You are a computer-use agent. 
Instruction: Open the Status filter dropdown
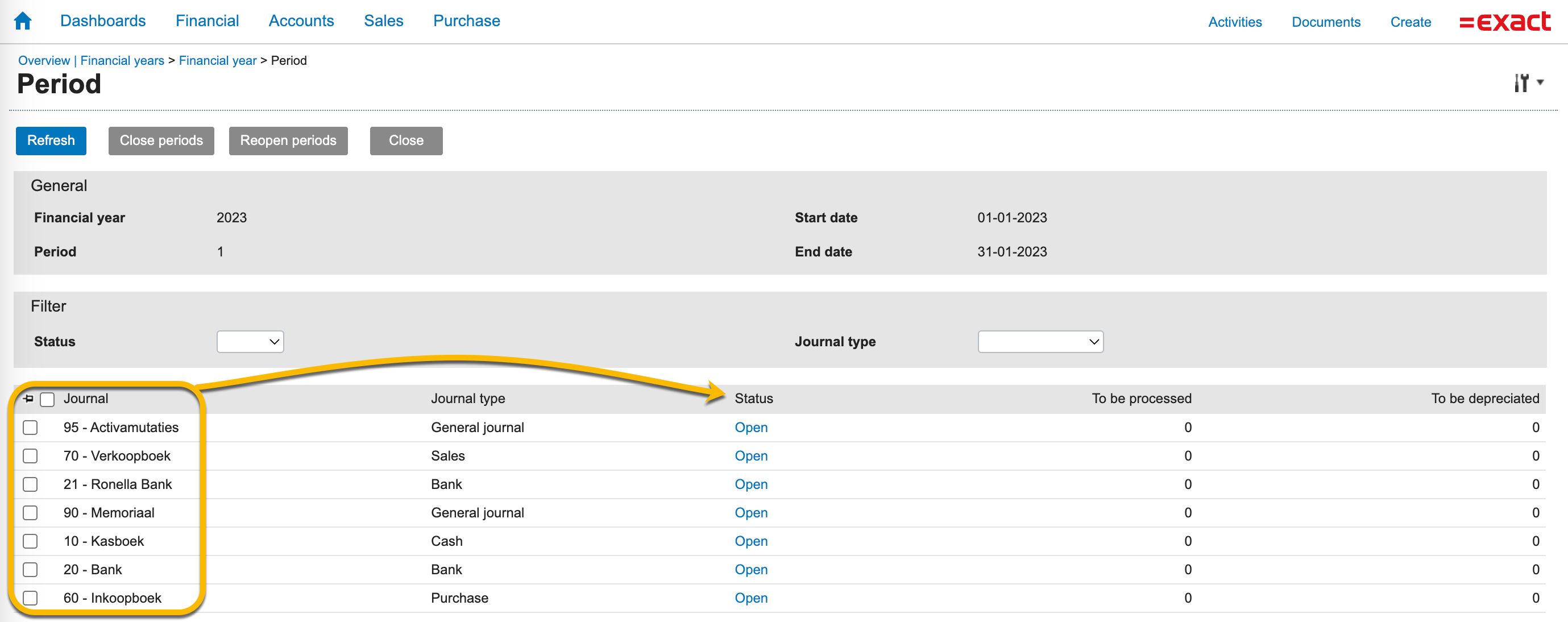coord(250,342)
